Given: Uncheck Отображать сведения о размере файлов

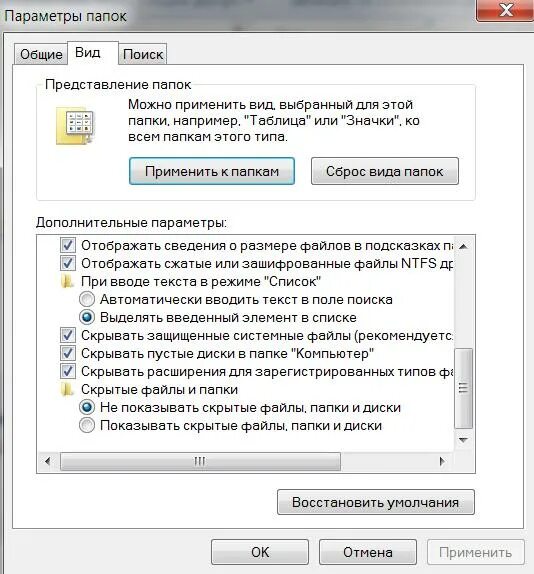Looking at the screenshot, I should pos(68,245).
